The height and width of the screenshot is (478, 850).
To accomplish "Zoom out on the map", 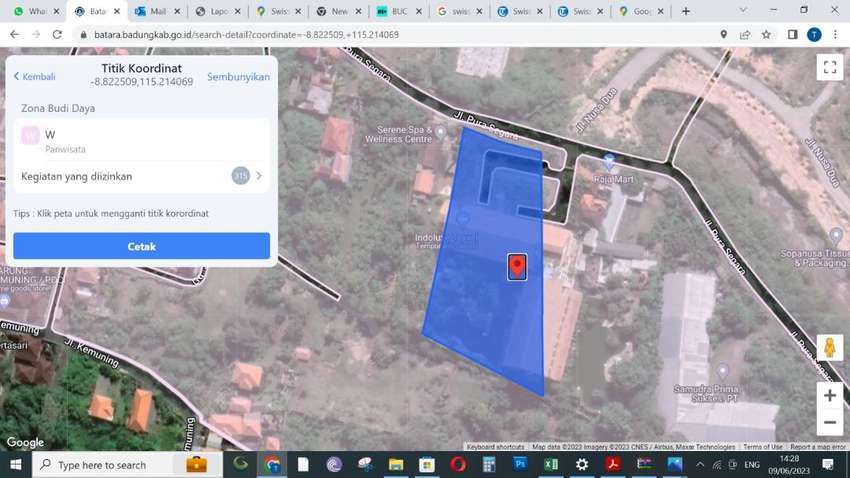I will [x=829, y=423].
